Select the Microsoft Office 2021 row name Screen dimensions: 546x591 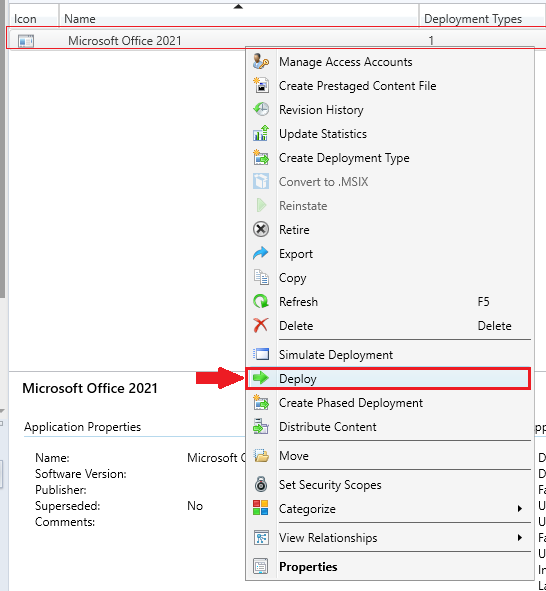124,40
